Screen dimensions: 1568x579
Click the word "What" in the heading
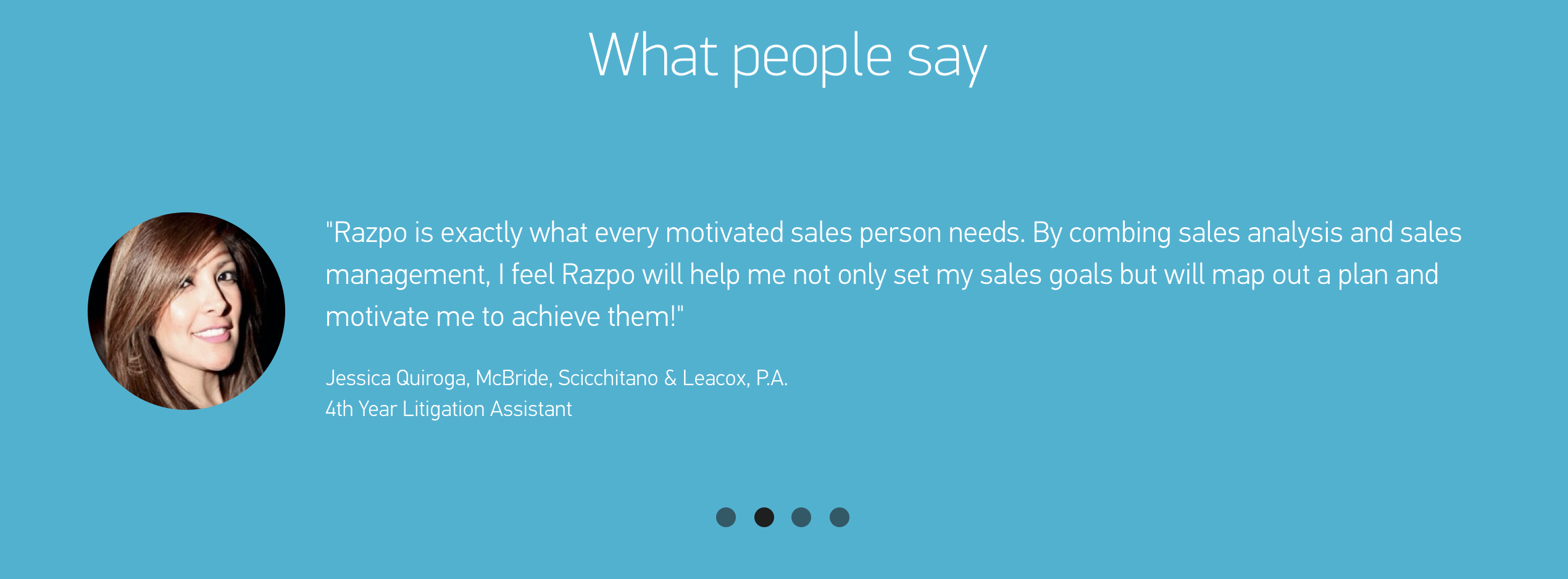(653, 56)
